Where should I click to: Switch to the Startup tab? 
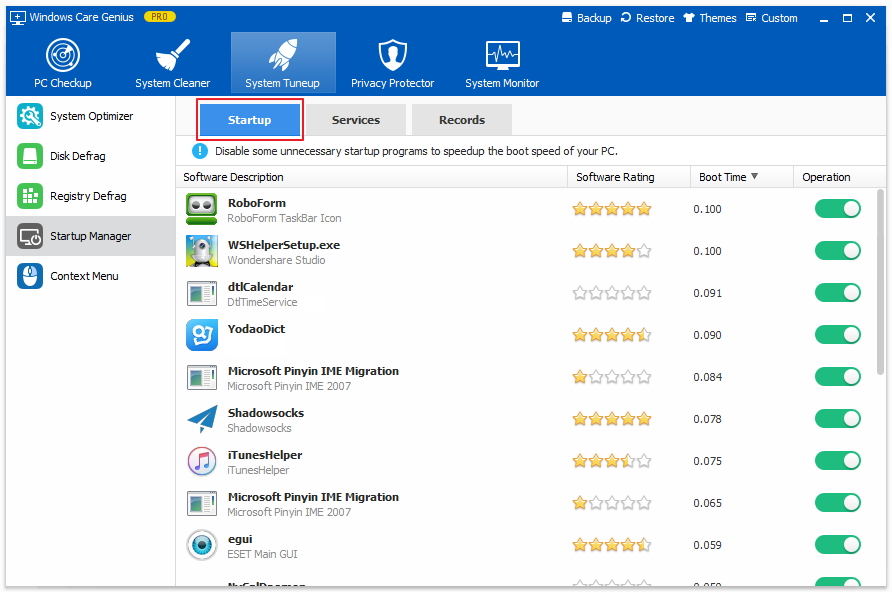(x=250, y=119)
